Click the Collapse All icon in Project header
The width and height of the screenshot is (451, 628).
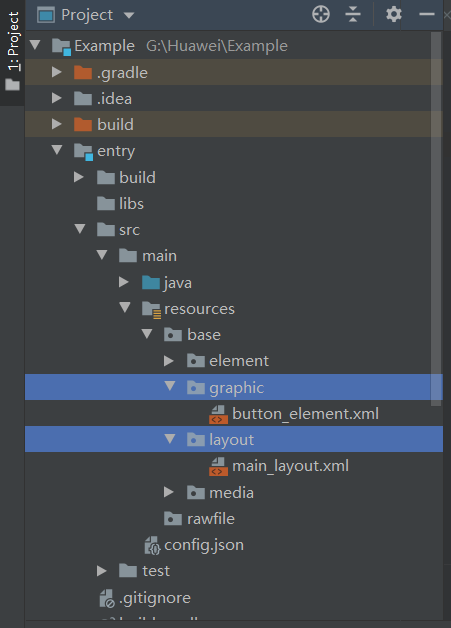(353, 14)
